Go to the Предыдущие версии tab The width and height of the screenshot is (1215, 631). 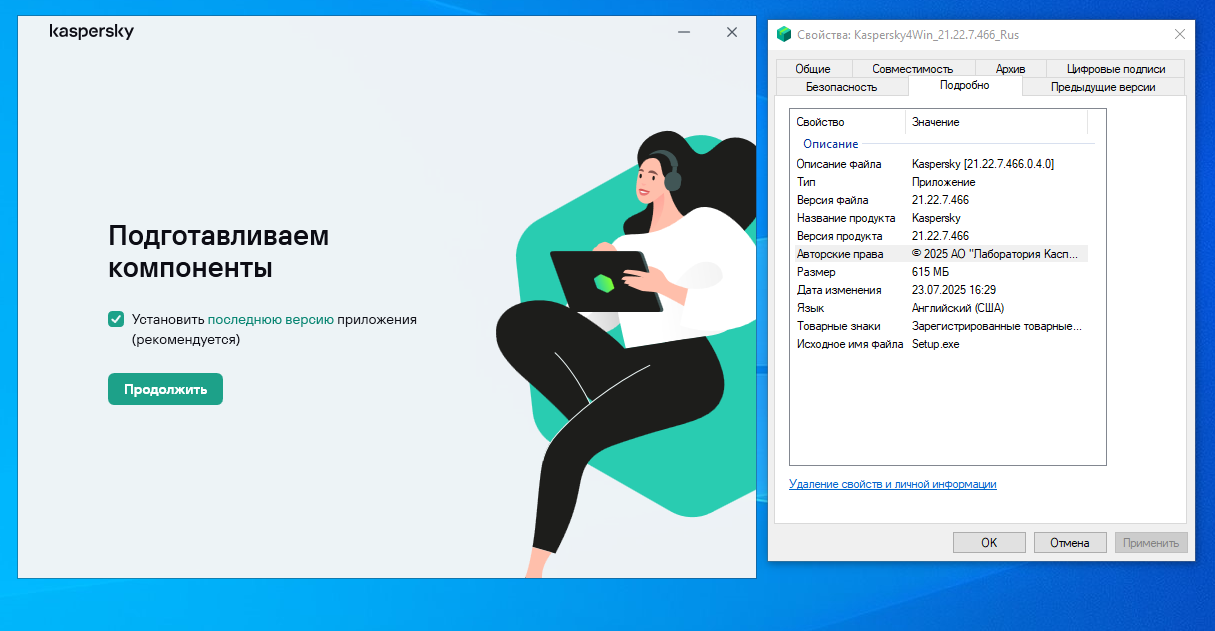click(x=1103, y=87)
